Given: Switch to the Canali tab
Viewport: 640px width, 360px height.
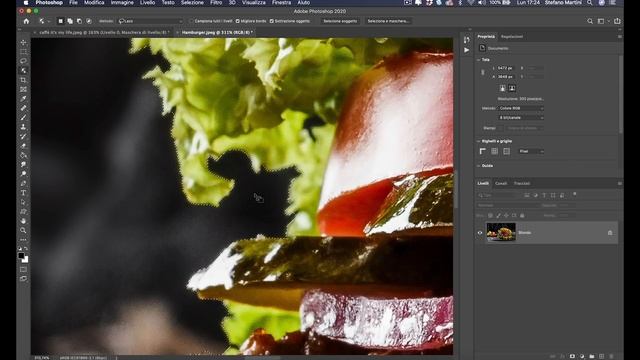Looking at the screenshot, I should pos(501,184).
